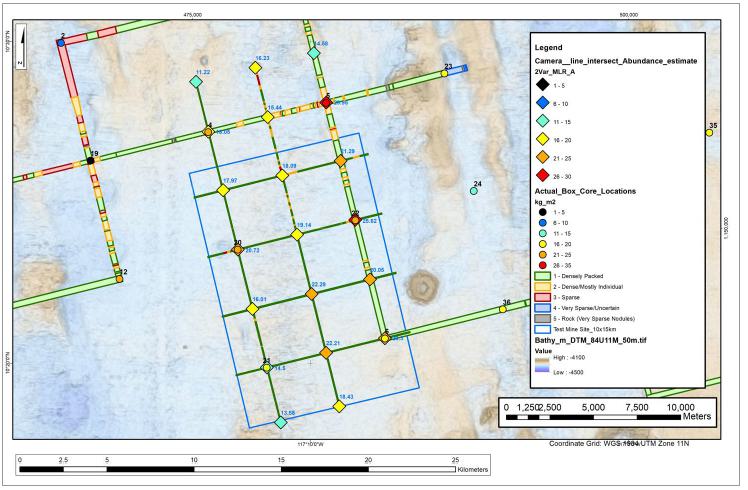Click the yellow diamond marker labeled 18.09
The width and height of the screenshot is (748, 490).
282,175
